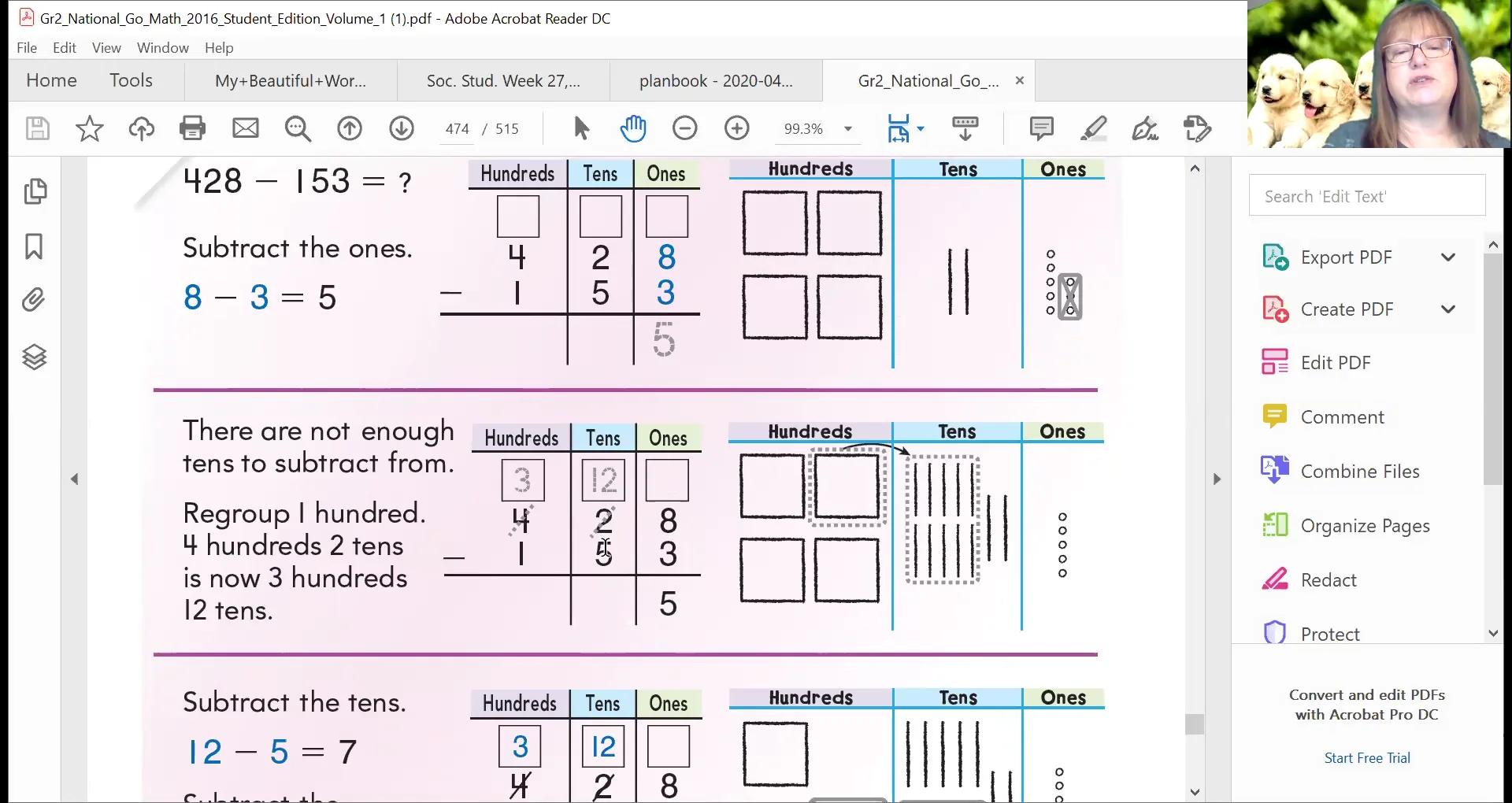Open the Edit menu
The width and height of the screenshot is (1512, 803).
coord(65,48)
